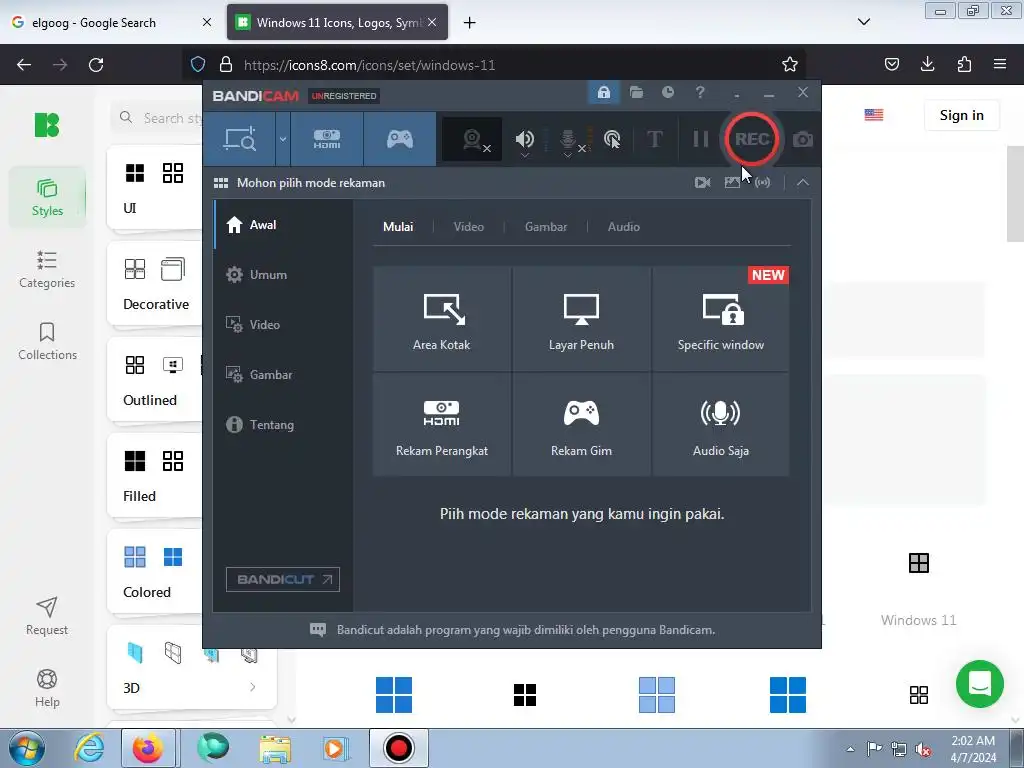The height and width of the screenshot is (768, 1024).
Task: Click the video camera icon in status bar
Action: click(x=703, y=183)
